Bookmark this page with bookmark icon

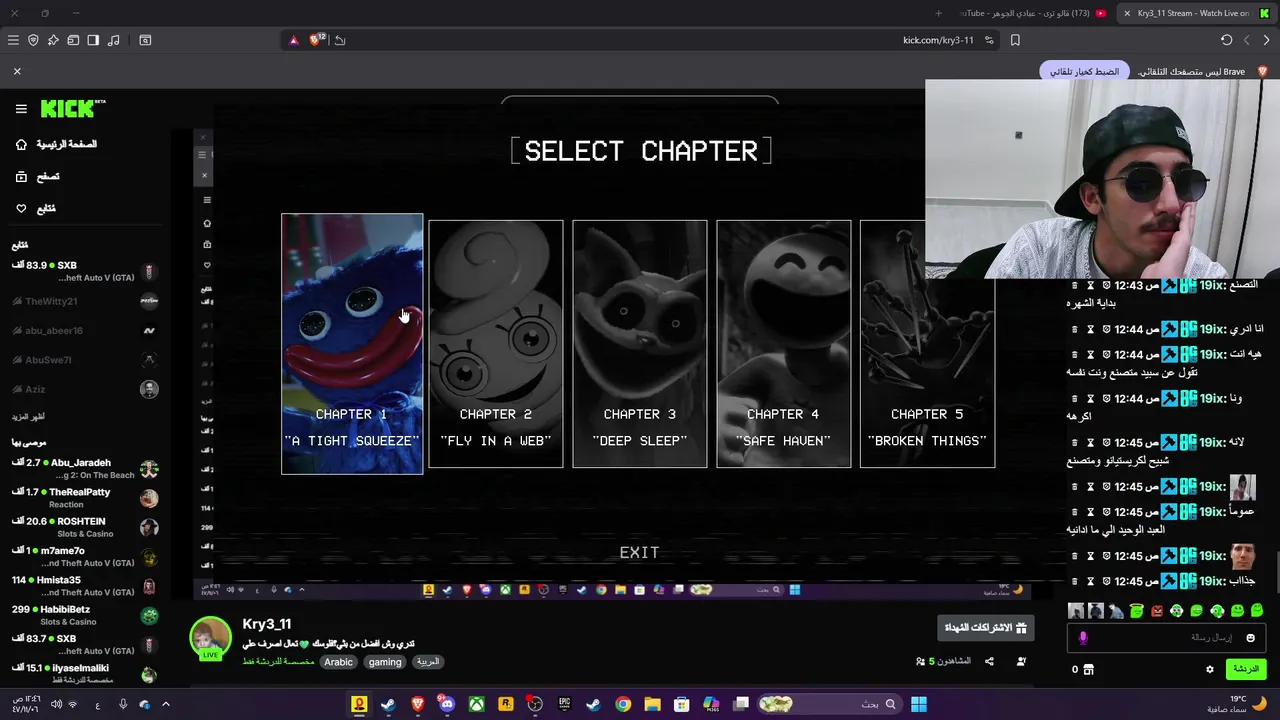coord(1015,40)
